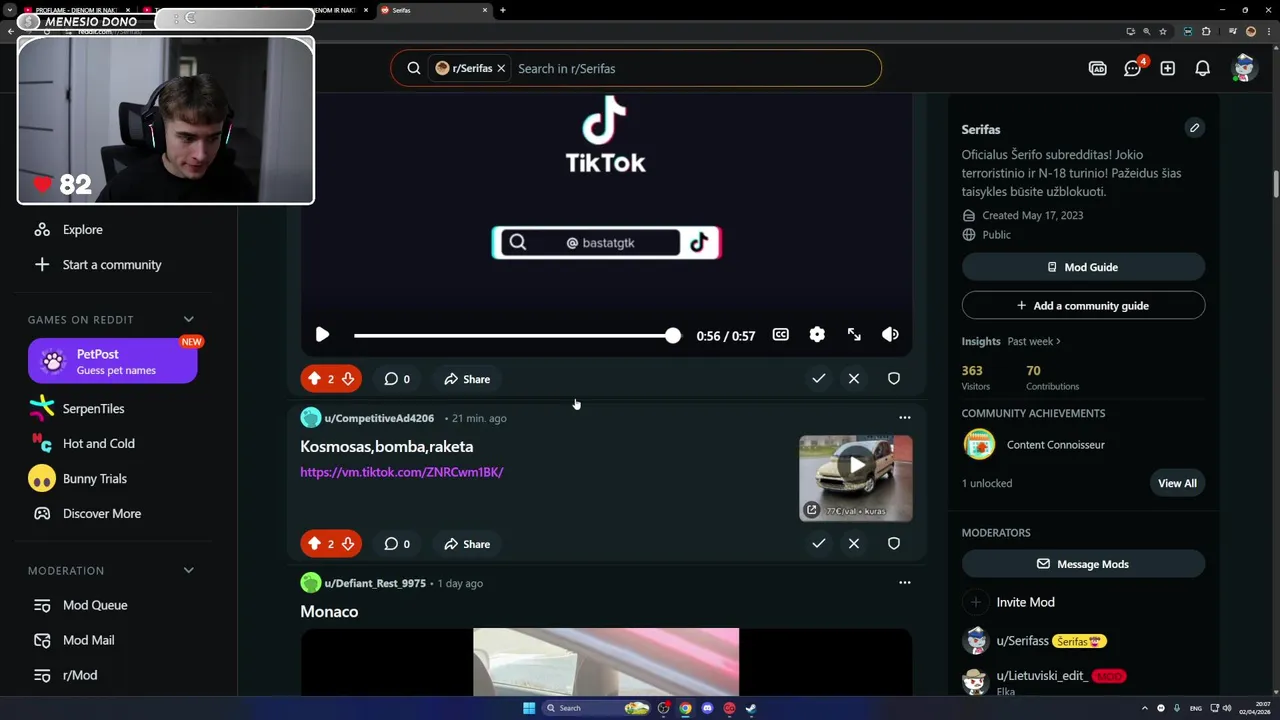
Task: Open the PetPost game card
Action: coord(113,361)
